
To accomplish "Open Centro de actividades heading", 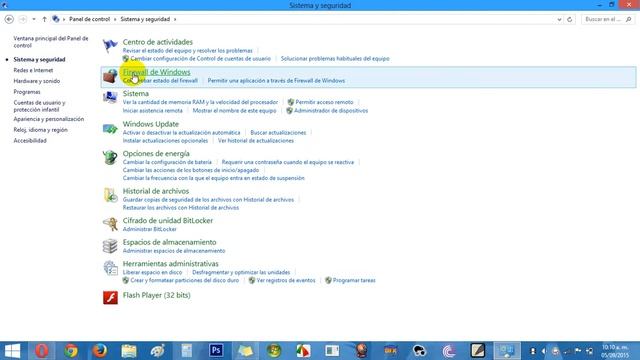I will (x=158, y=42).
